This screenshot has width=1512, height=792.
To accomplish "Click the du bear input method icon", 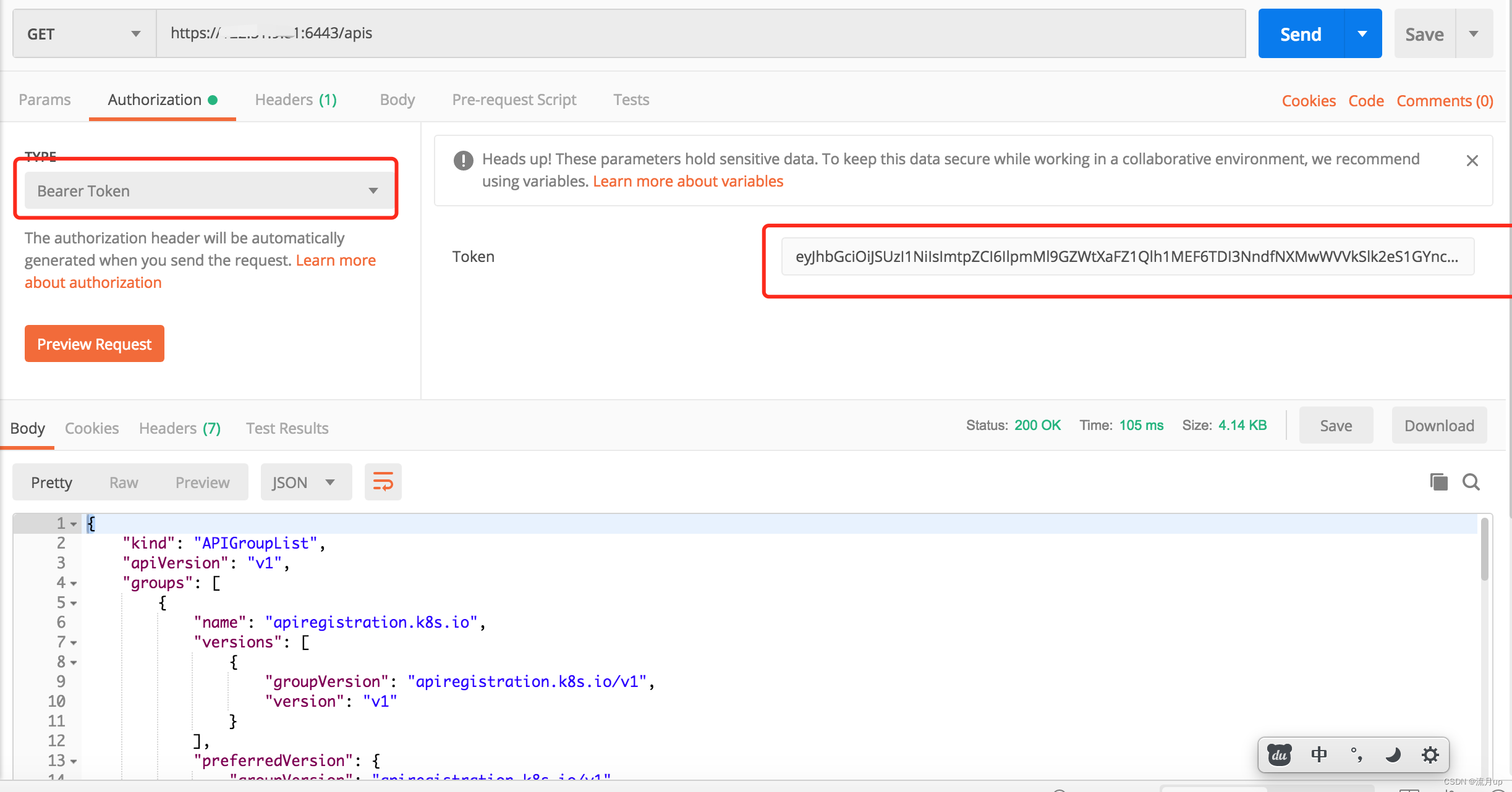I will (1279, 754).
